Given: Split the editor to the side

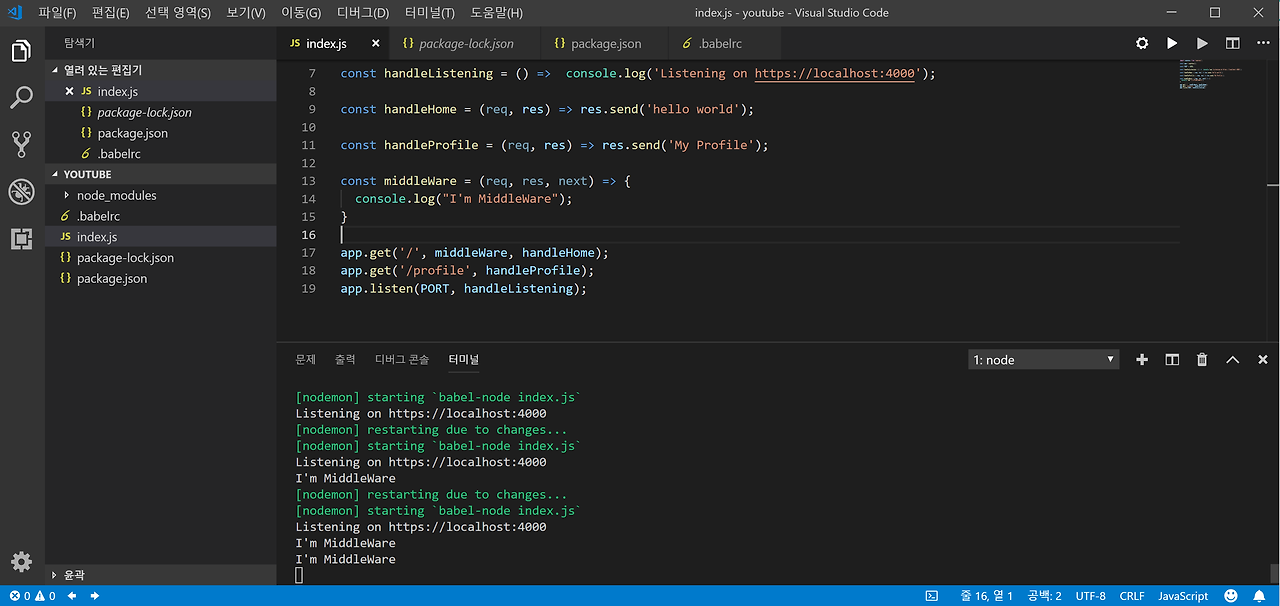Looking at the screenshot, I should tap(1232, 44).
